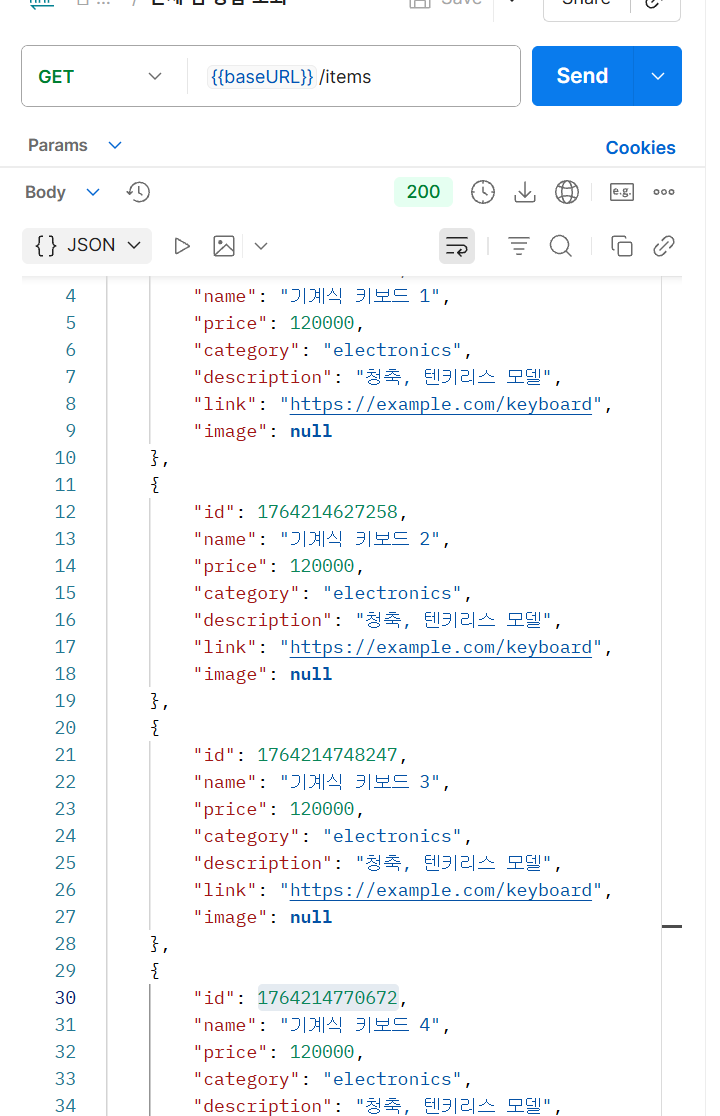The height and width of the screenshot is (1116, 720).
Task: Click the scrollbar position marker
Action: pyautogui.click(x=672, y=926)
